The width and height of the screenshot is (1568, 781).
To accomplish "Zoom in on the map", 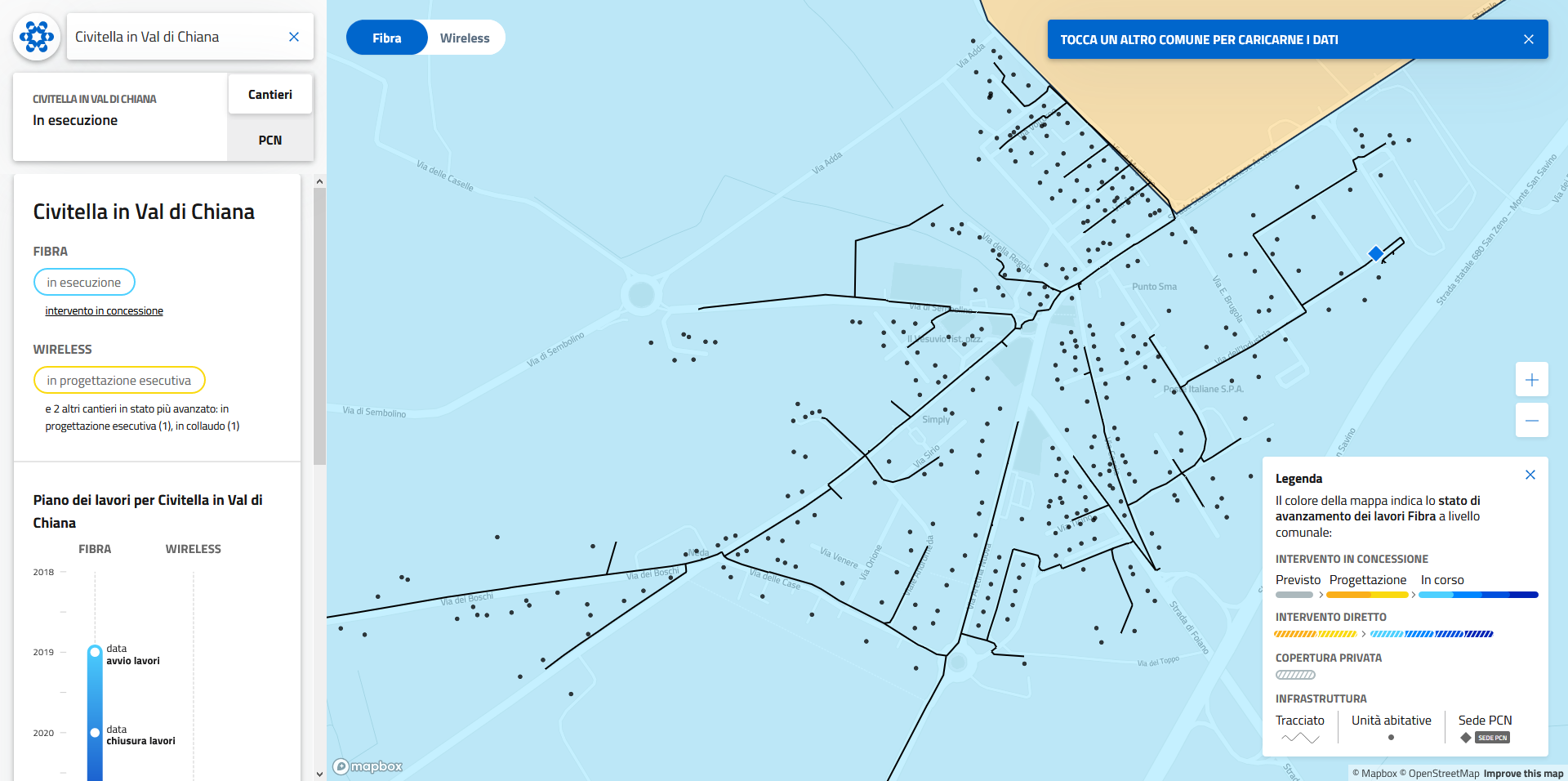I will [1532, 380].
